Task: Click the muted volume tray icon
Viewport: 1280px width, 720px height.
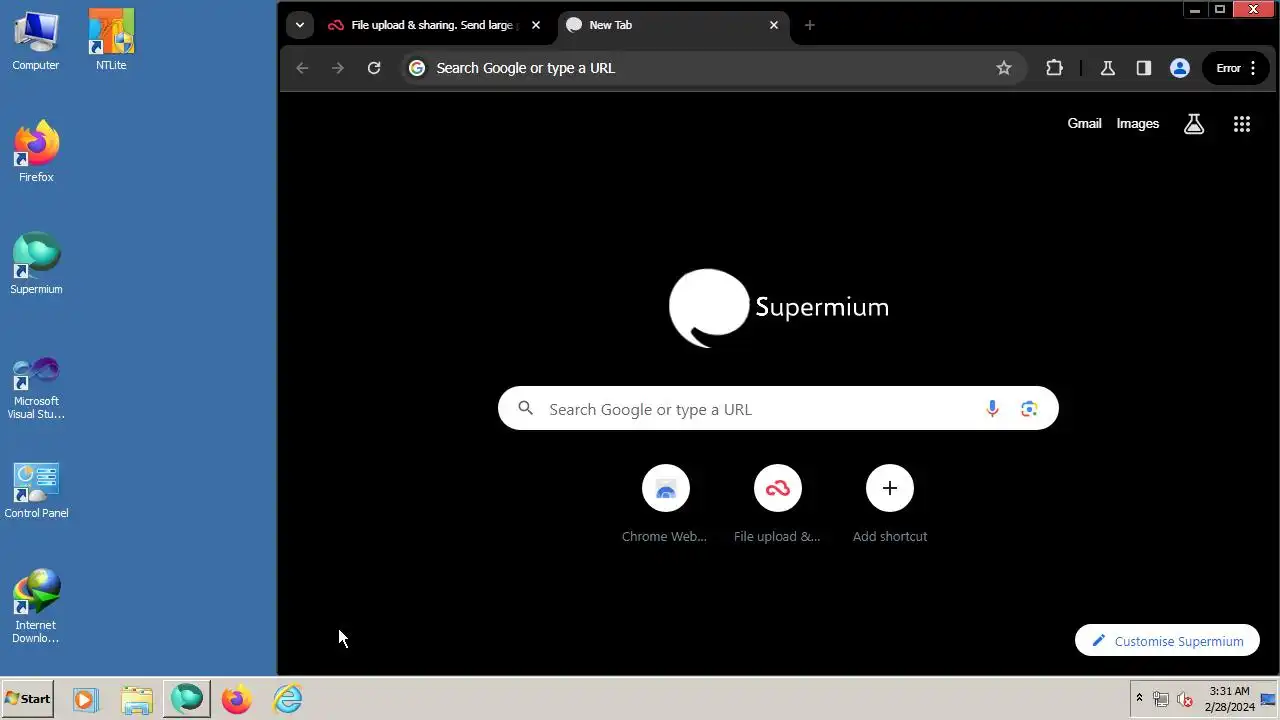Action: [x=1185, y=699]
